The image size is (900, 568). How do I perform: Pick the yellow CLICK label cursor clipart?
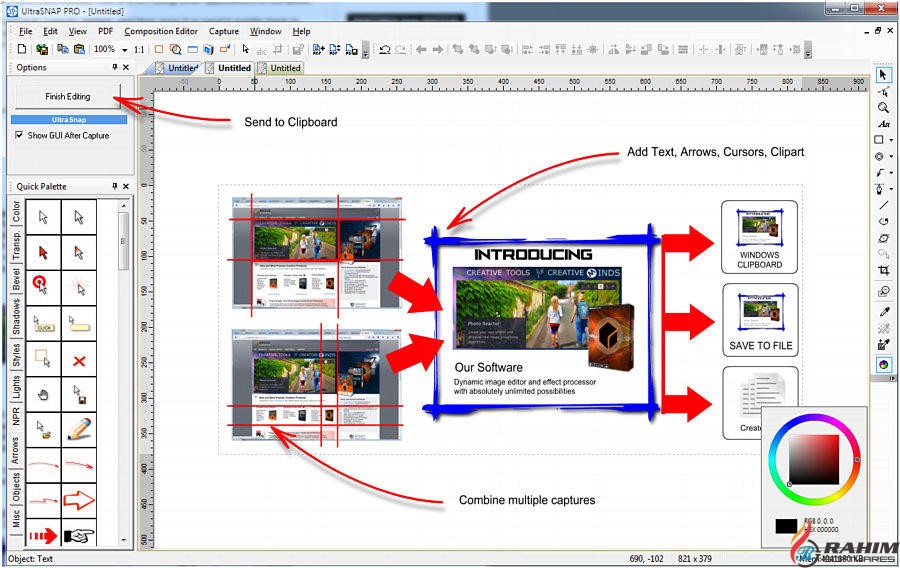(43, 324)
